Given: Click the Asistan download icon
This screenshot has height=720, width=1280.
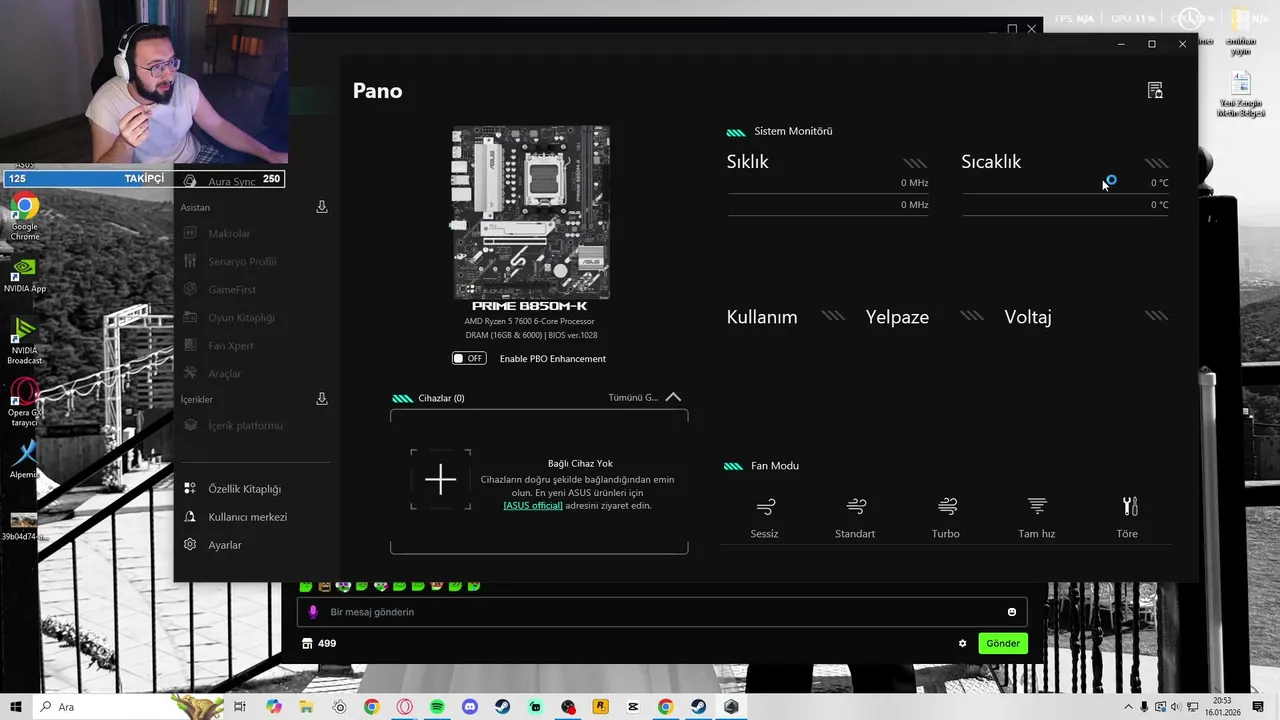Looking at the screenshot, I should point(322,207).
